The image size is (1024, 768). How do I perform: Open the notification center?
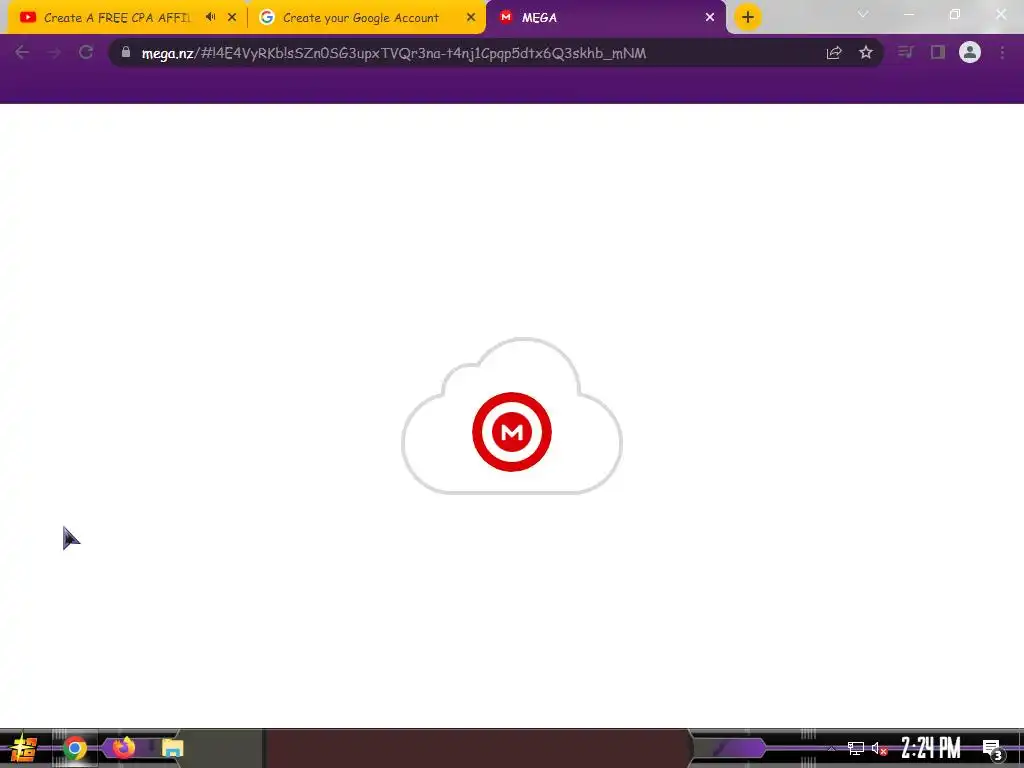992,750
